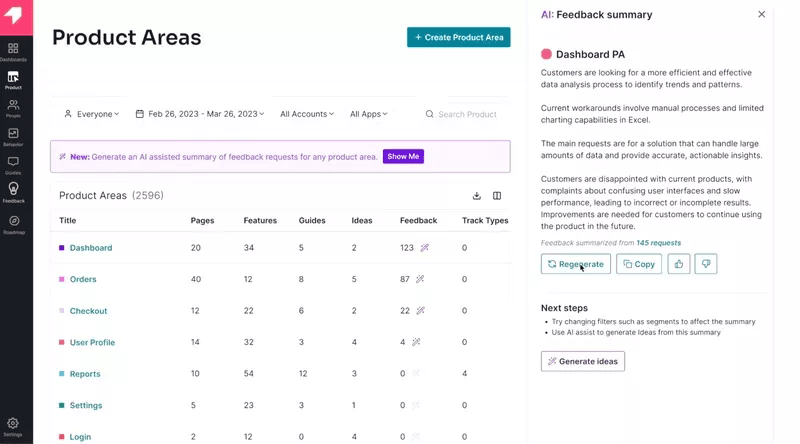Give thumbs up to the summary
This screenshot has height=444, width=800.
679,264
